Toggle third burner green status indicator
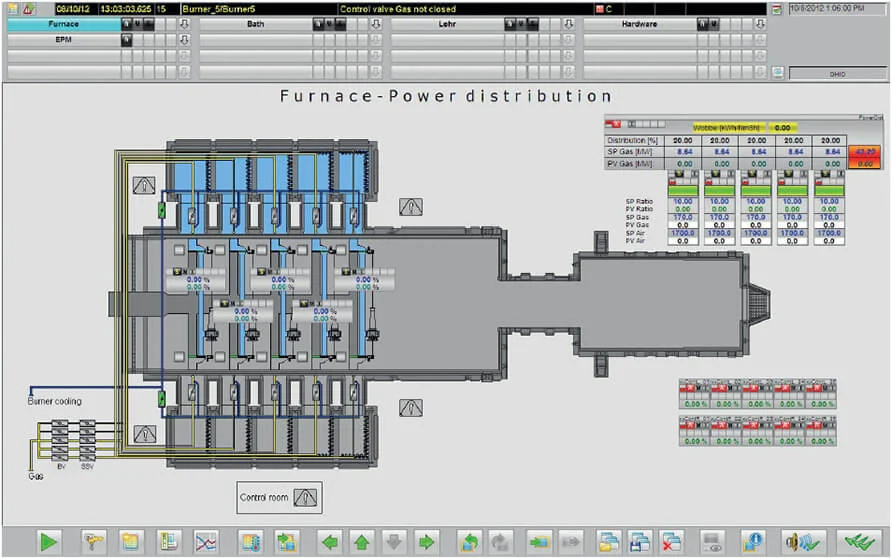Image resolution: width=892 pixels, height=558 pixels. pos(755,191)
